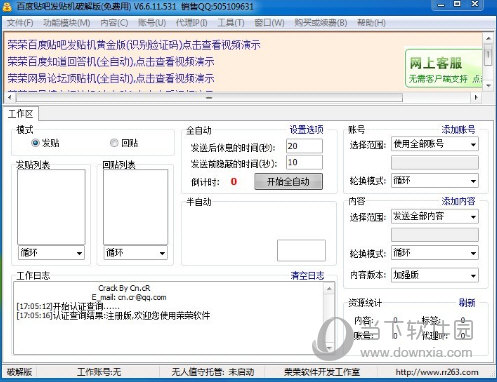Click the red 倒计时 counter value 0
The height and width of the screenshot is (382, 497).
click(x=234, y=182)
